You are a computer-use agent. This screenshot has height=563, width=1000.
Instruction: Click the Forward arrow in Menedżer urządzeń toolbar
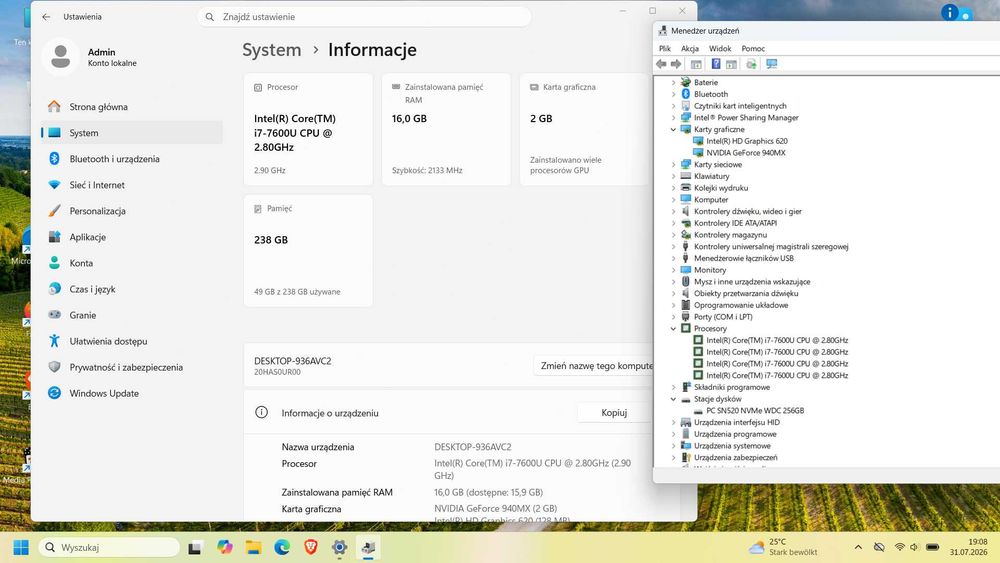[x=676, y=64]
